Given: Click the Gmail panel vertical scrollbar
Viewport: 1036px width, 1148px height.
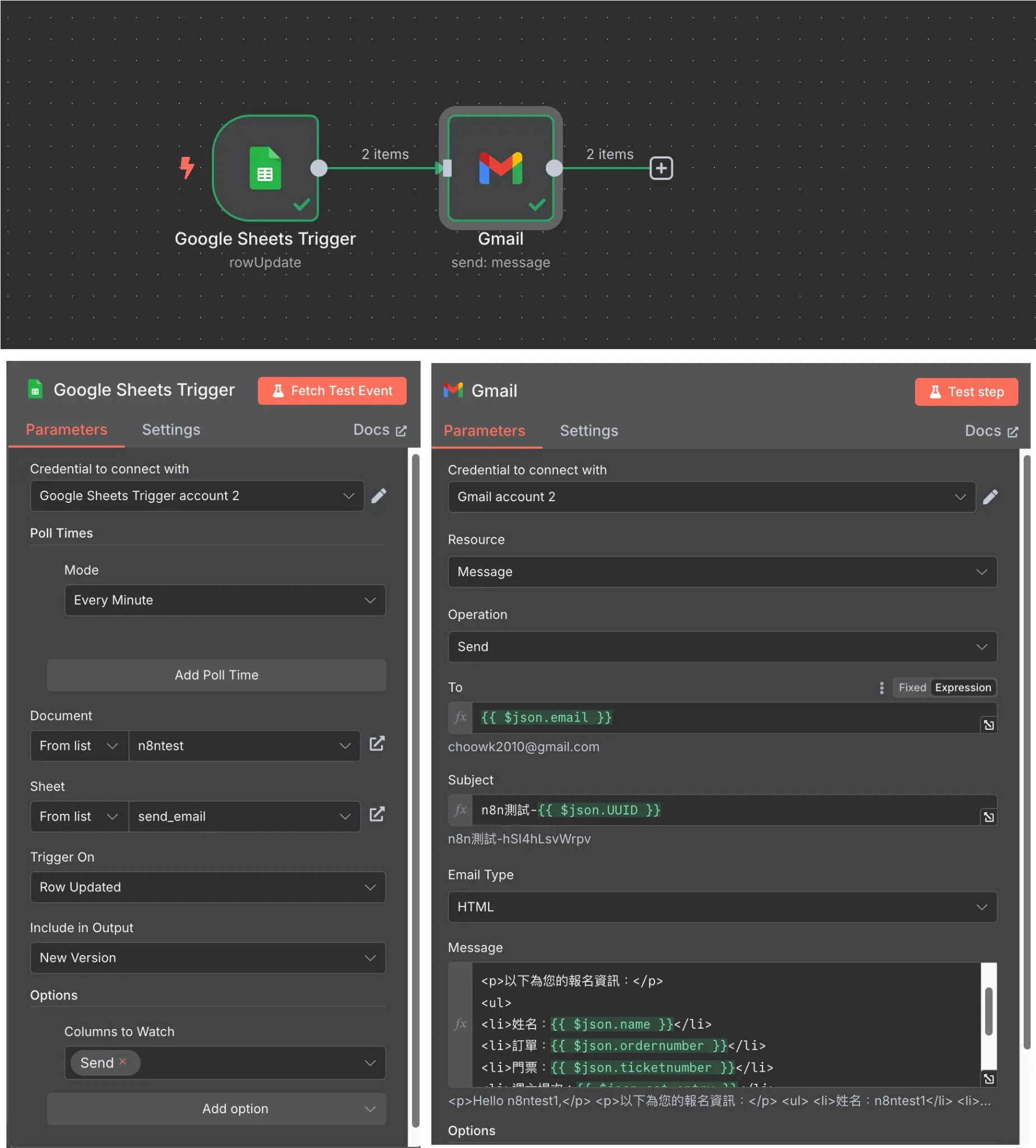Looking at the screenshot, I should 1027,752.
